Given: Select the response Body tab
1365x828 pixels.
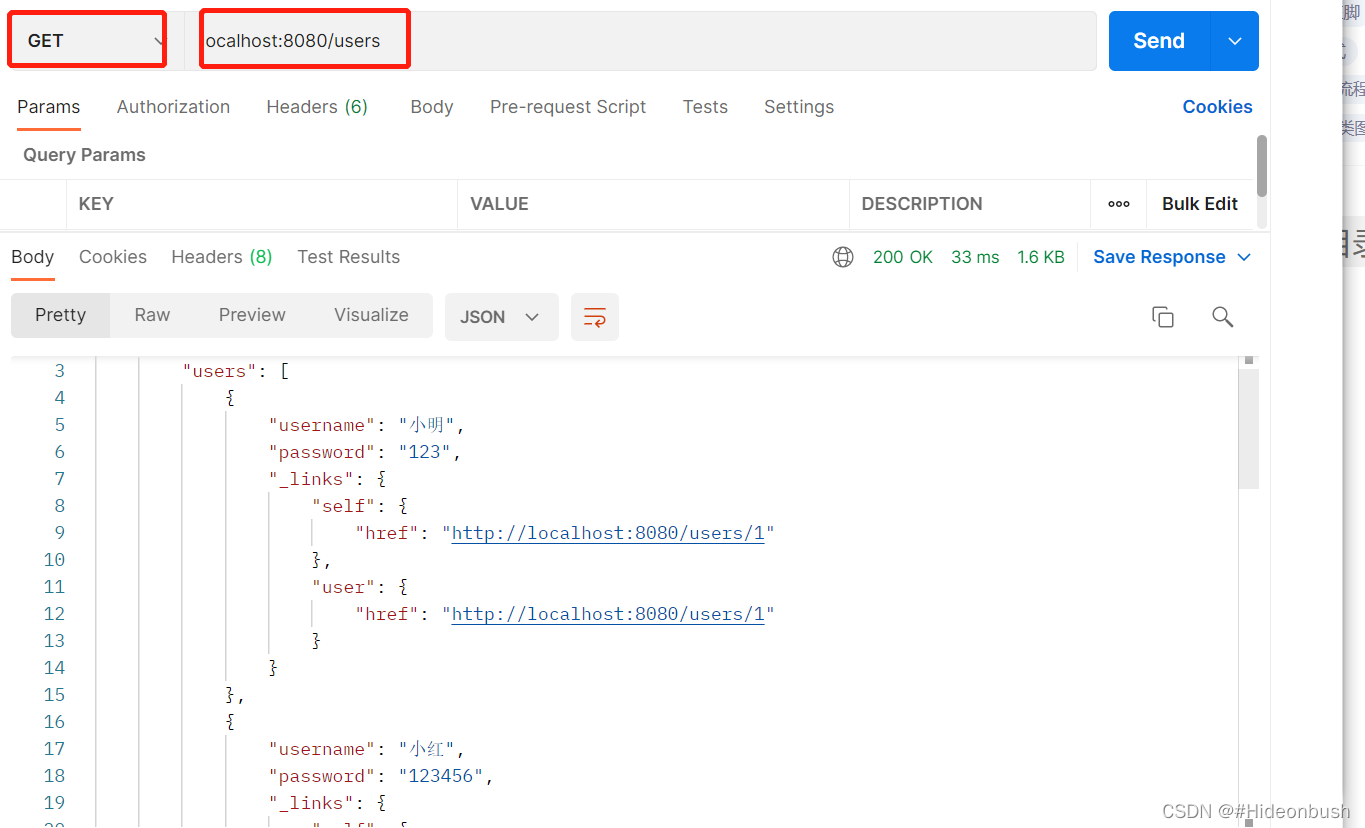Looking at the screenshot, I should 33,257.
